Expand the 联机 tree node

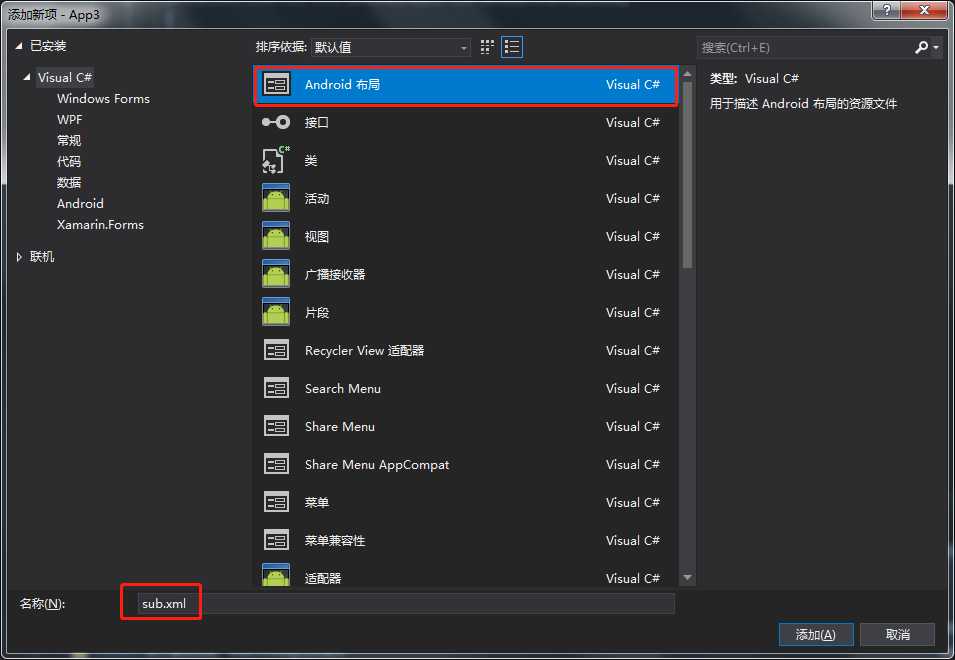(19, 257)
